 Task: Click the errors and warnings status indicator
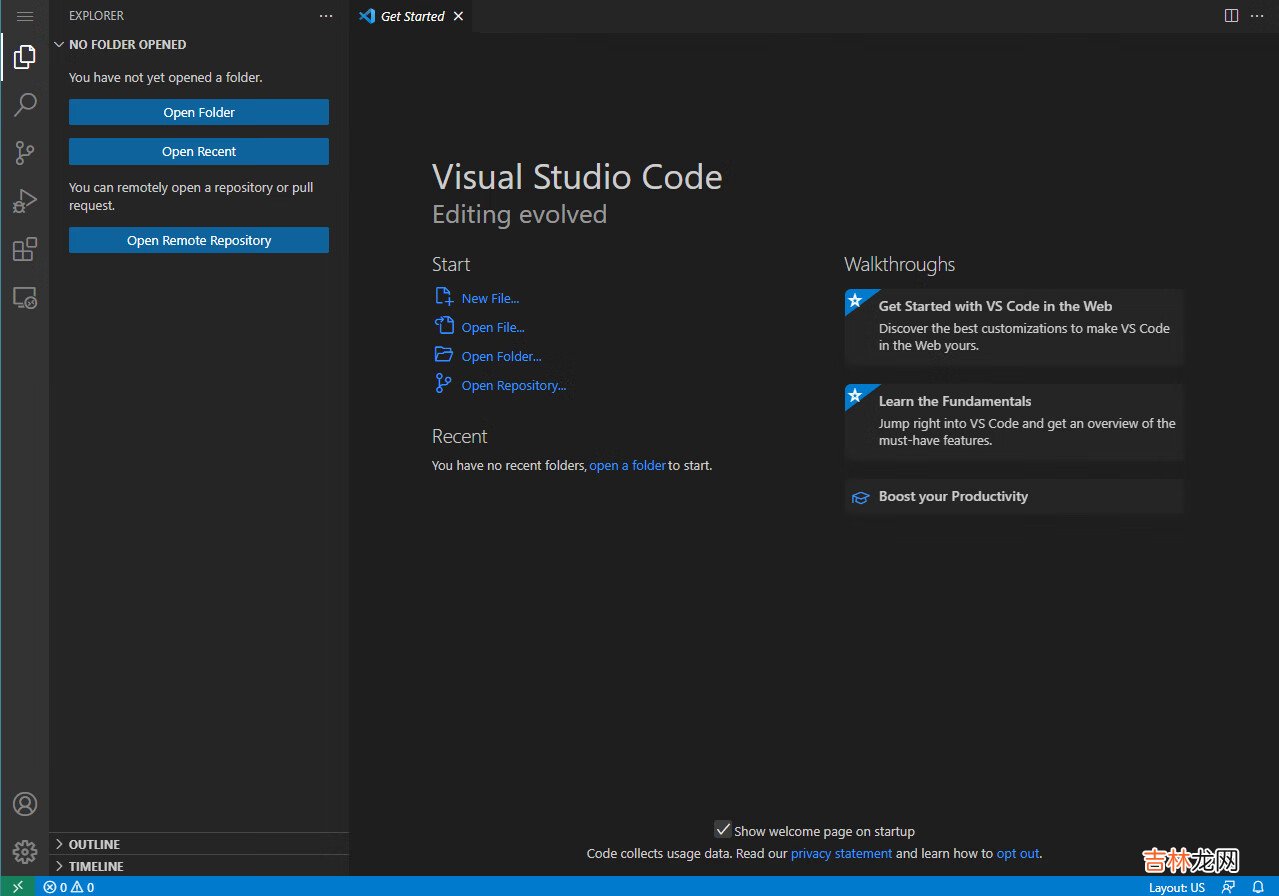point(69,887)
